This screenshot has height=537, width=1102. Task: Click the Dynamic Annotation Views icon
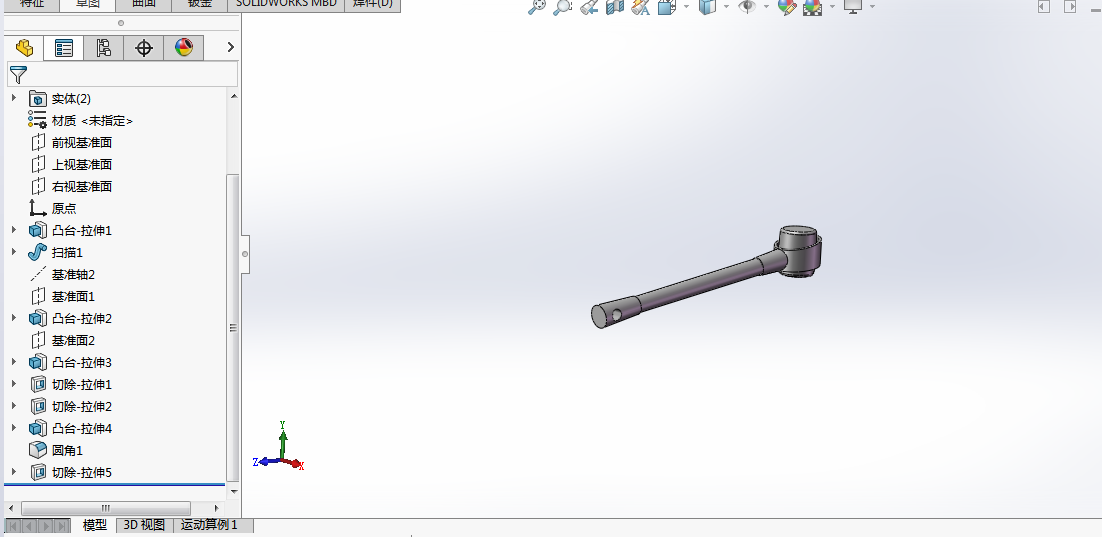pos(640,7)
